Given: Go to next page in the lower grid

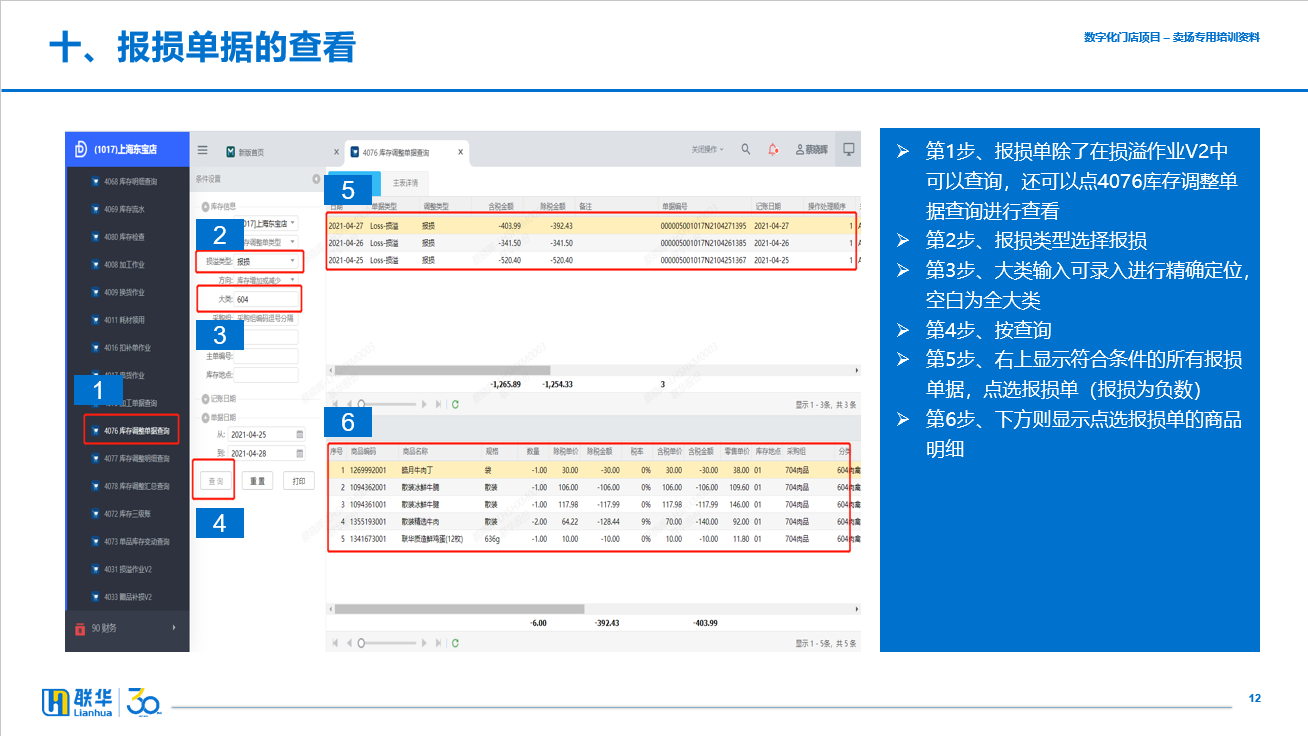Looking at the screenshot, I should point(424,642).
